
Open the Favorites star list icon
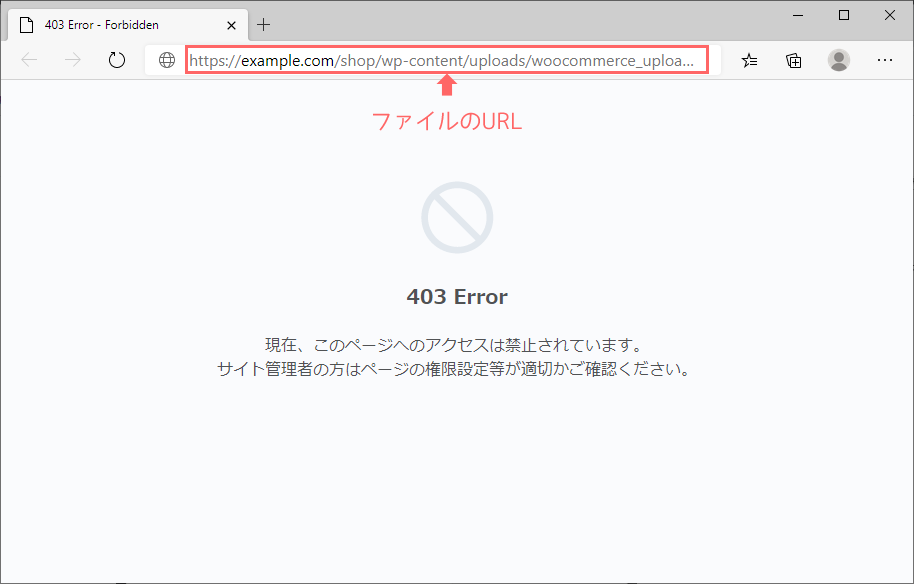[750, 60]
